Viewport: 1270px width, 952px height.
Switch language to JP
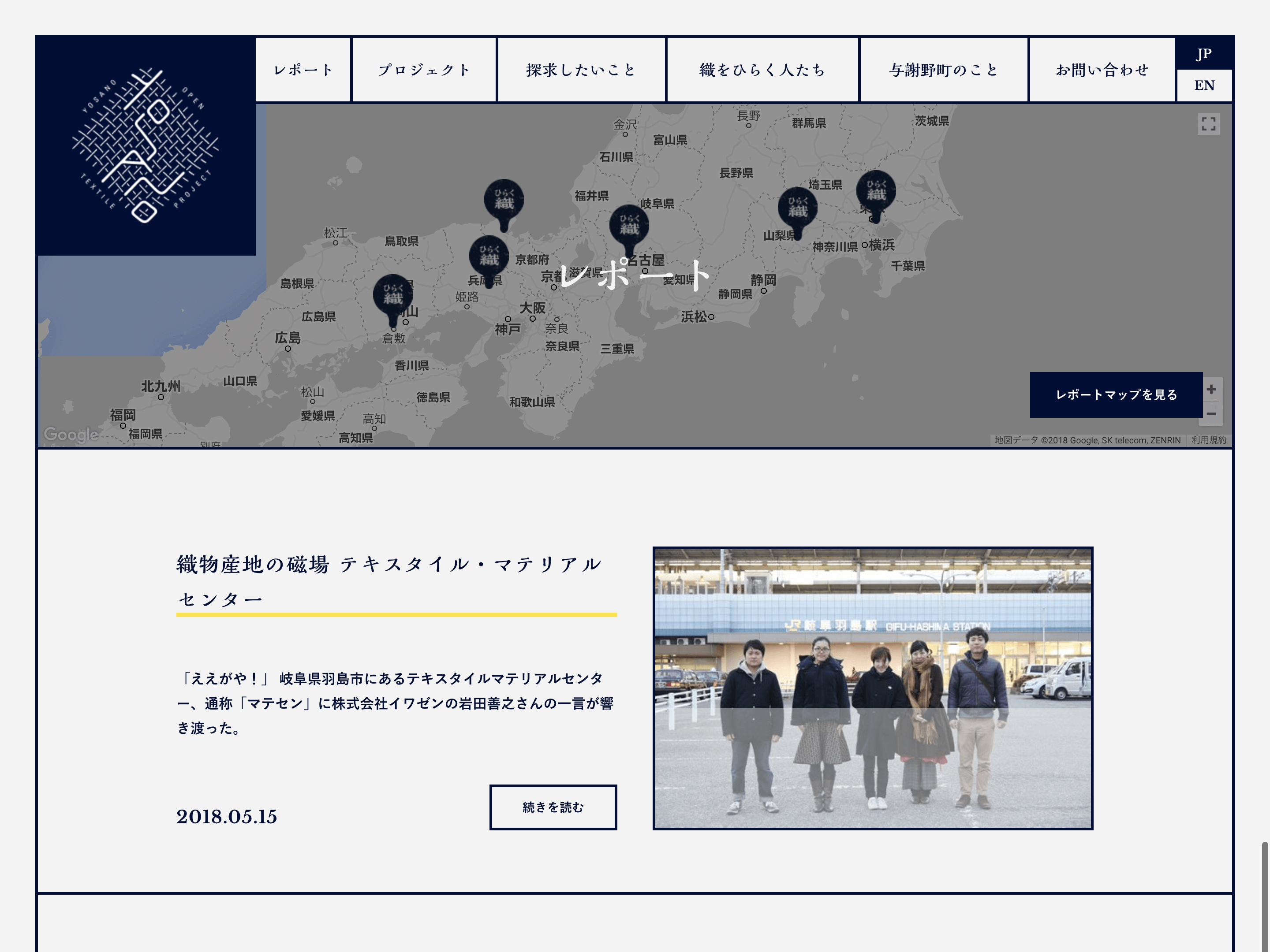pyautogui.click(x=1204, y=54)
